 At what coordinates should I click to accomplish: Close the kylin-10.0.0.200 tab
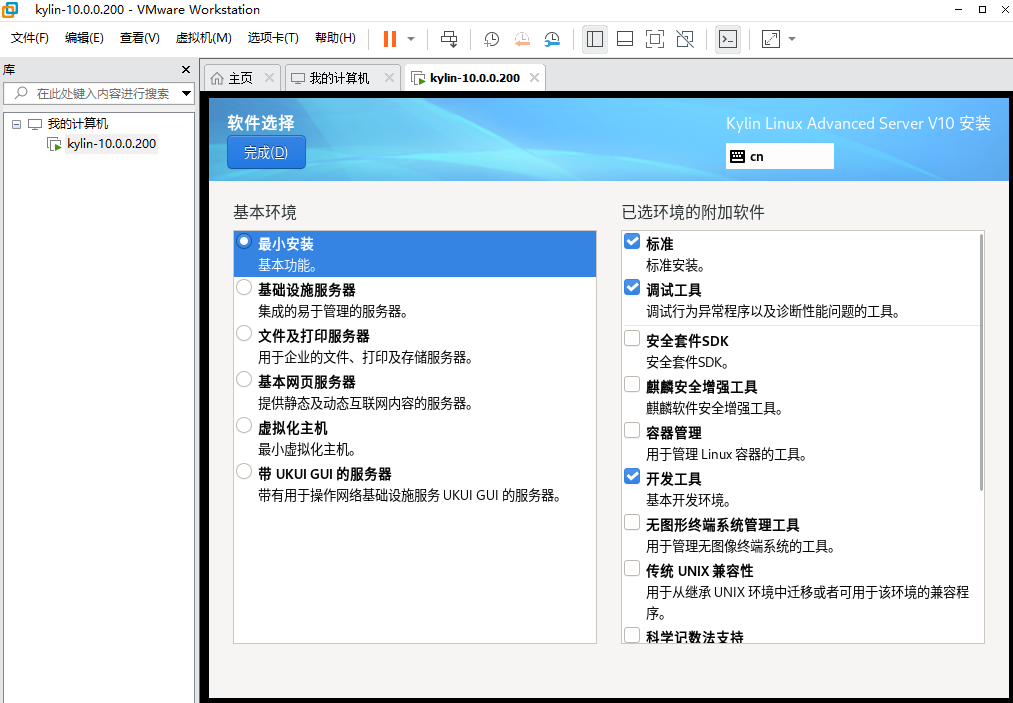coord(534,78)
